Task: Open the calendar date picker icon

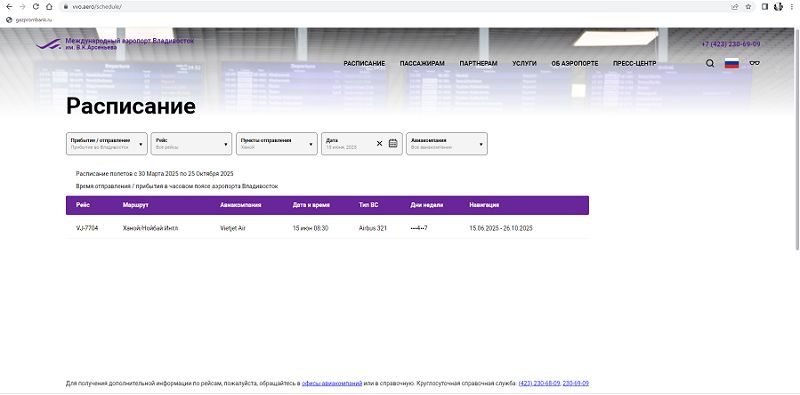Action: (x=393, y=143)
